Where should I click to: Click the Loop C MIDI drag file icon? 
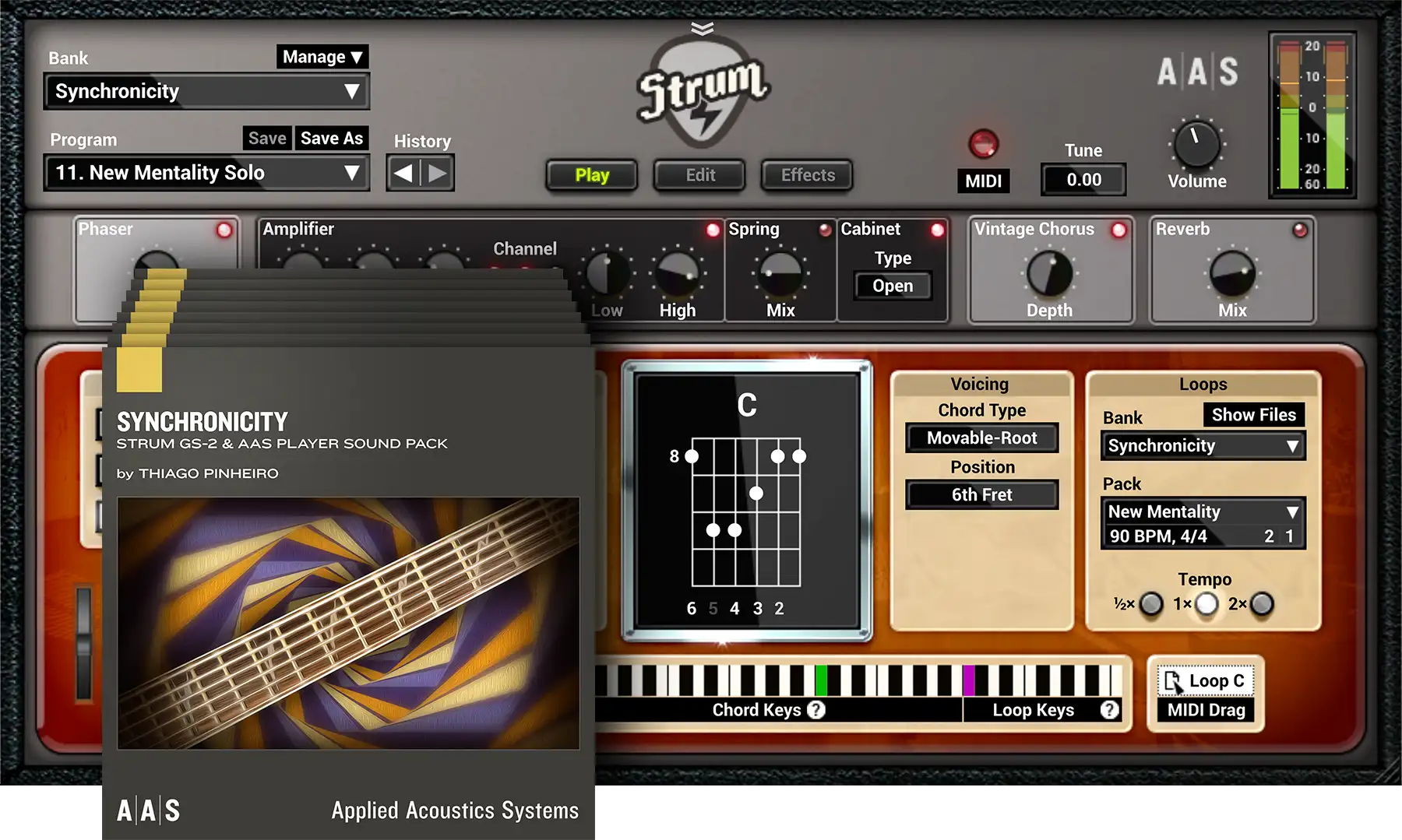[x=1174, y=680]
